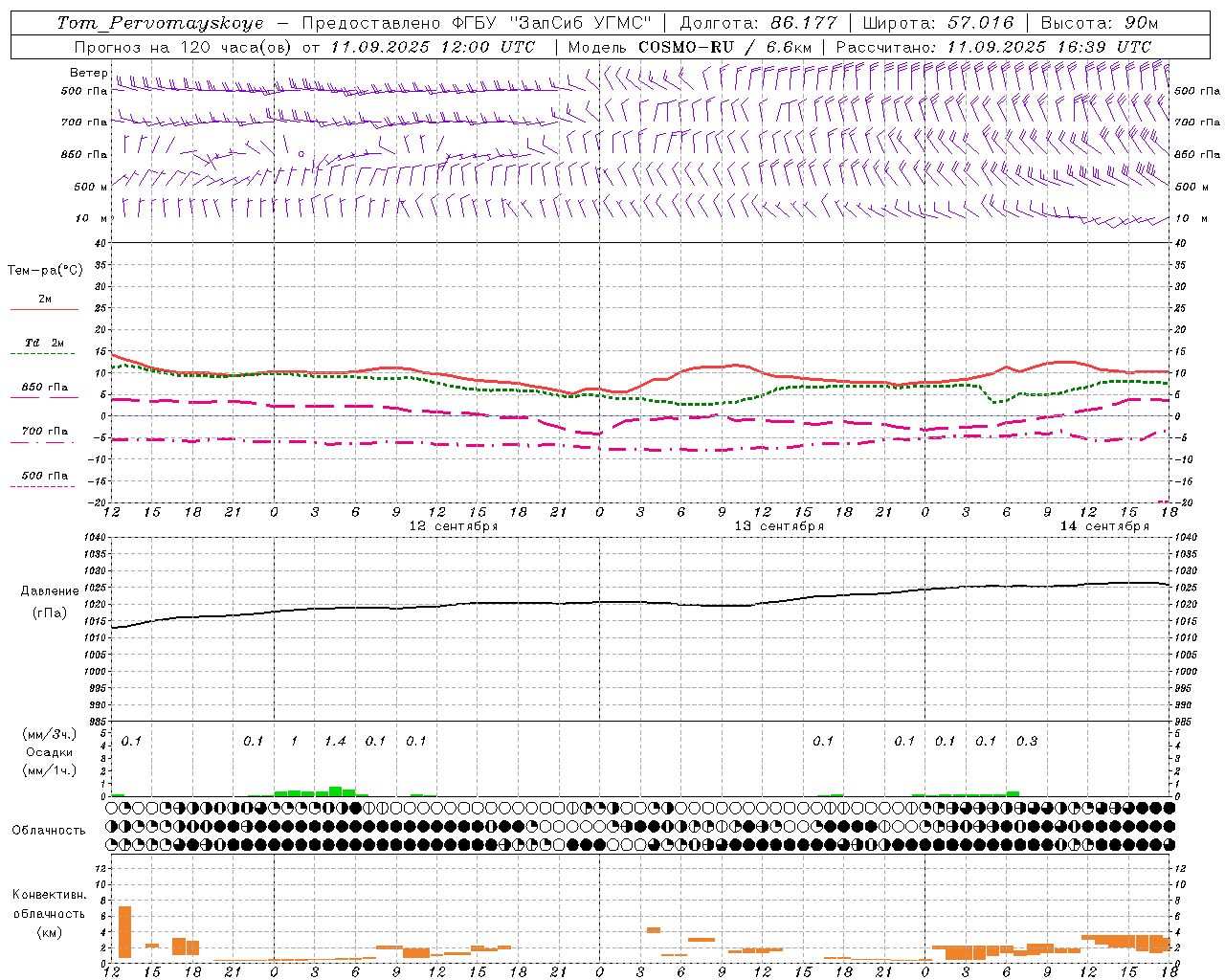Click the tallest orange convective cloud bar
Viewport: 1225px width, 980px height.
tap(124, 932)
